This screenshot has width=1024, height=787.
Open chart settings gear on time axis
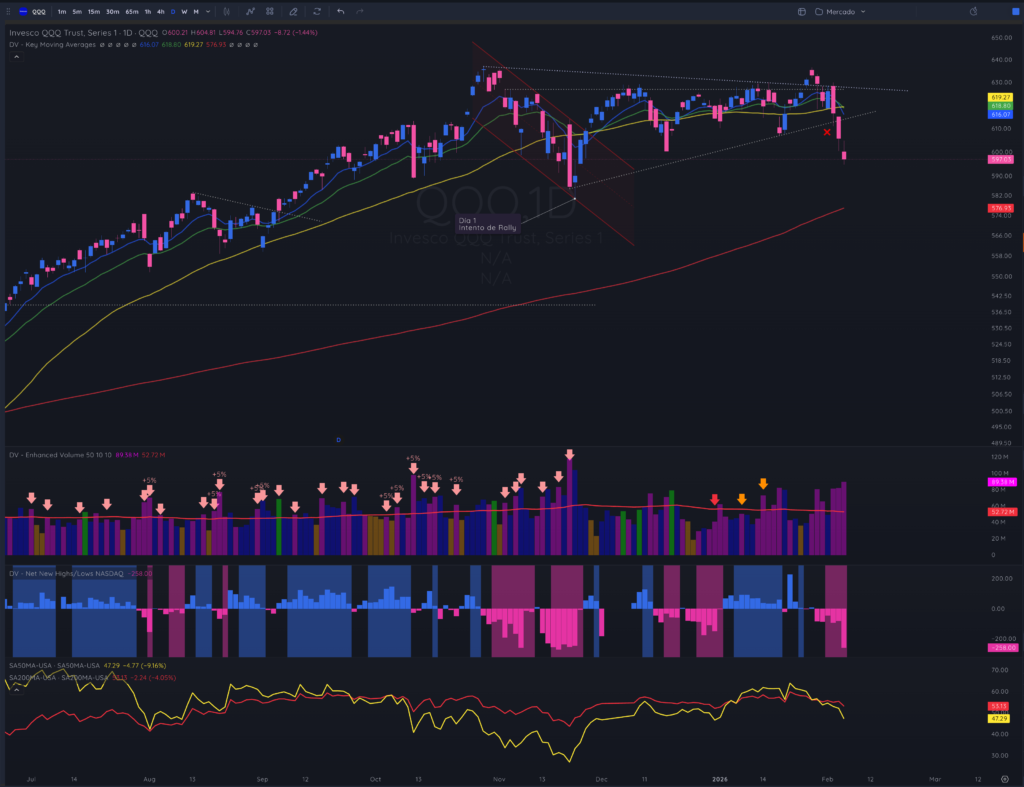click(1004, 779)
